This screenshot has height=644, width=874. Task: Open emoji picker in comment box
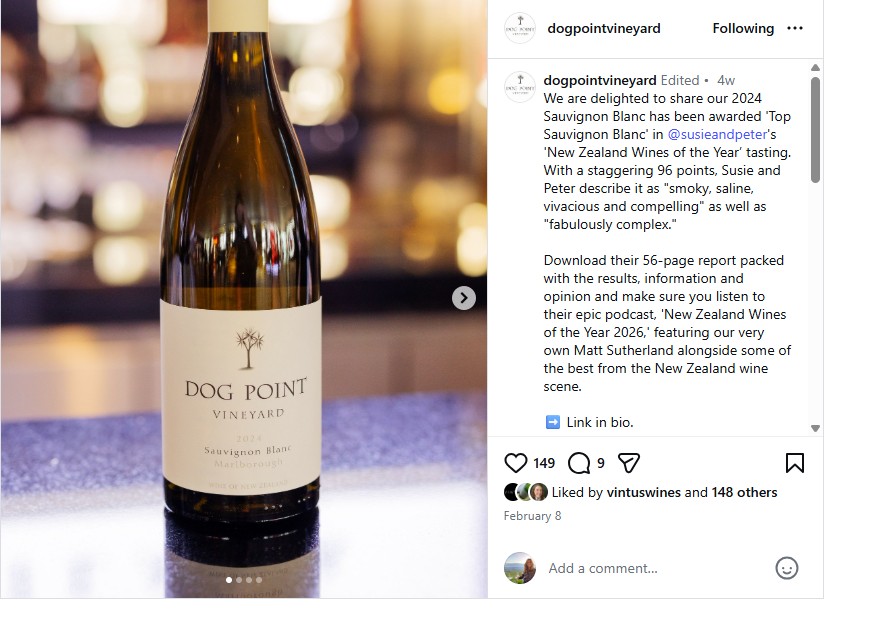click(x=787, y=568)
